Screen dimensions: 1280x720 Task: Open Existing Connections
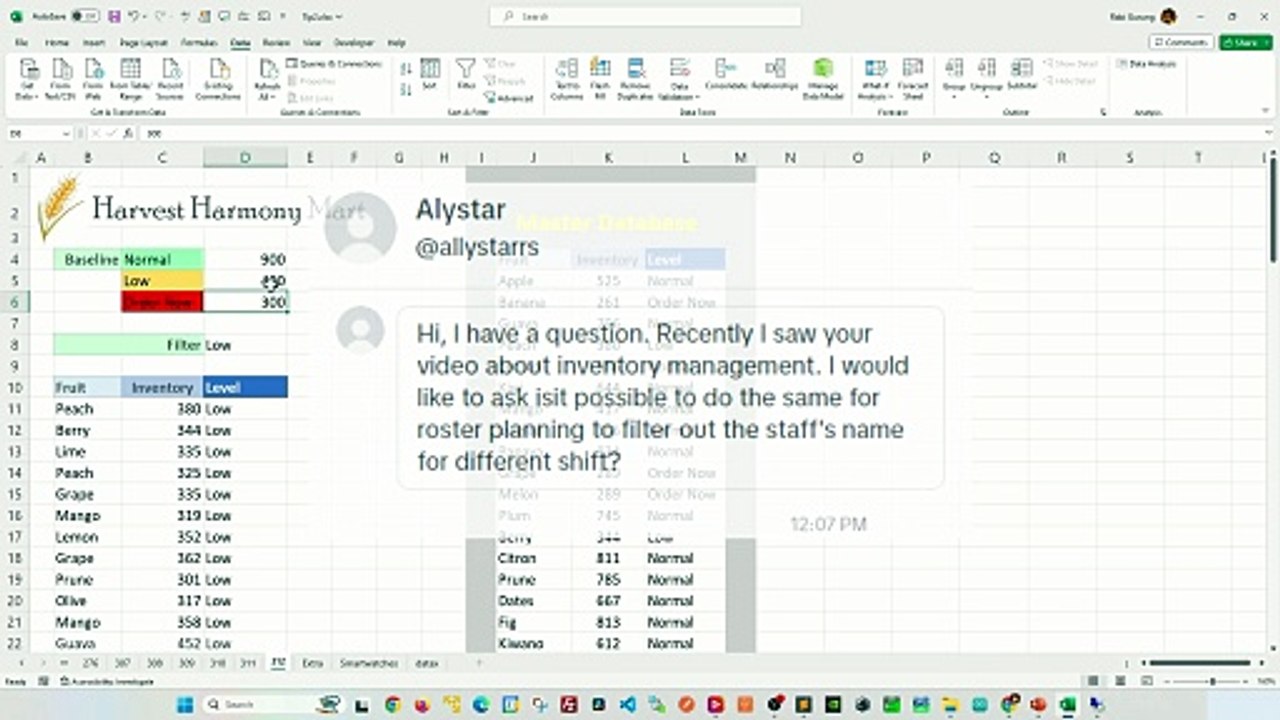point(217,79)
